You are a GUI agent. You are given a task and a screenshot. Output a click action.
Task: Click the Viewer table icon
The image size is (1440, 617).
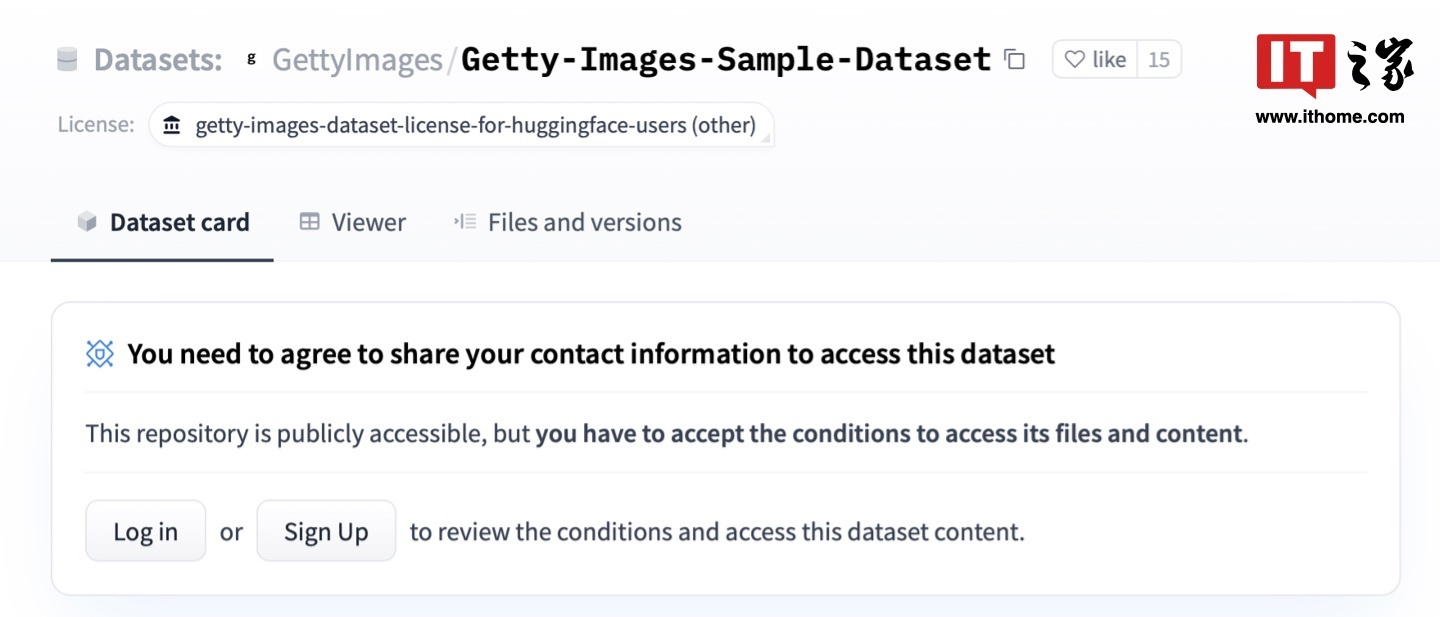point(310,222)
